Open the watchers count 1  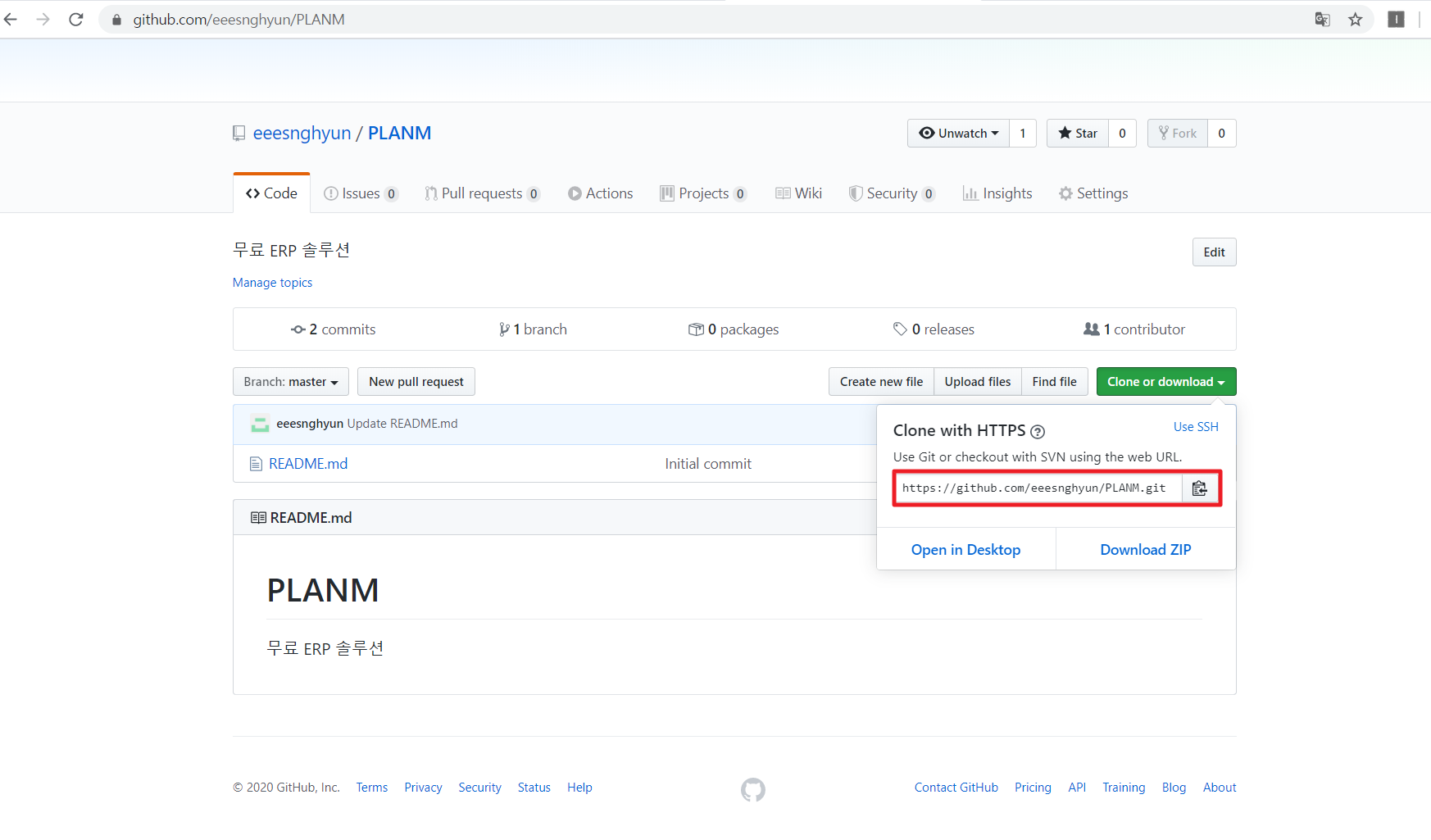[x=1023, y=134]
